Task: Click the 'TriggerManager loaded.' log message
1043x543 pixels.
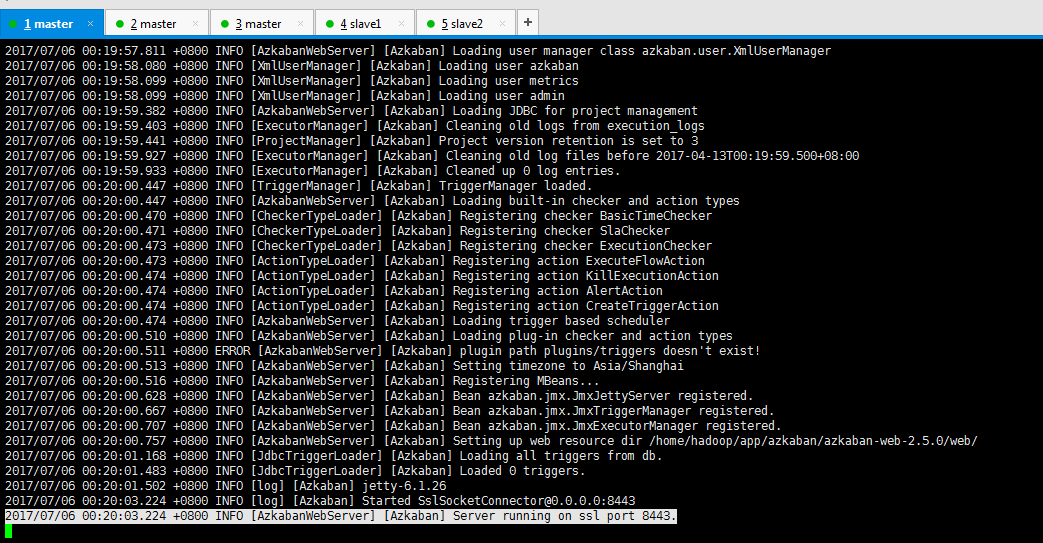Action: click(x=516, y=186)
